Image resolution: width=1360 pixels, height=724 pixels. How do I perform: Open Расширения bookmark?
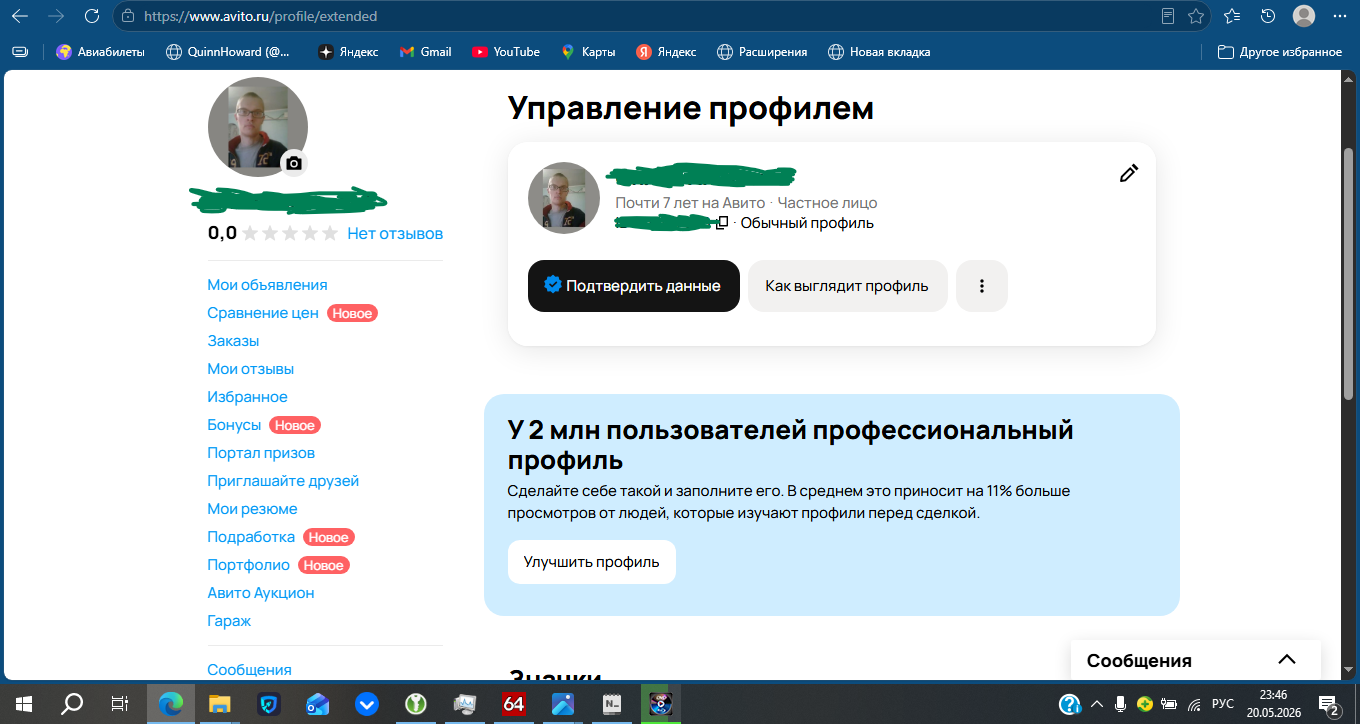(x=761, y=52)
